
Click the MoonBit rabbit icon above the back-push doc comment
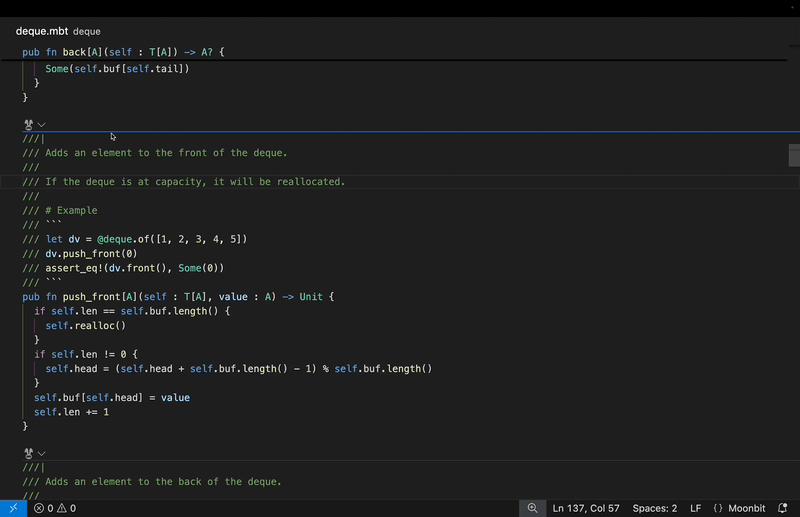point(29,453)
